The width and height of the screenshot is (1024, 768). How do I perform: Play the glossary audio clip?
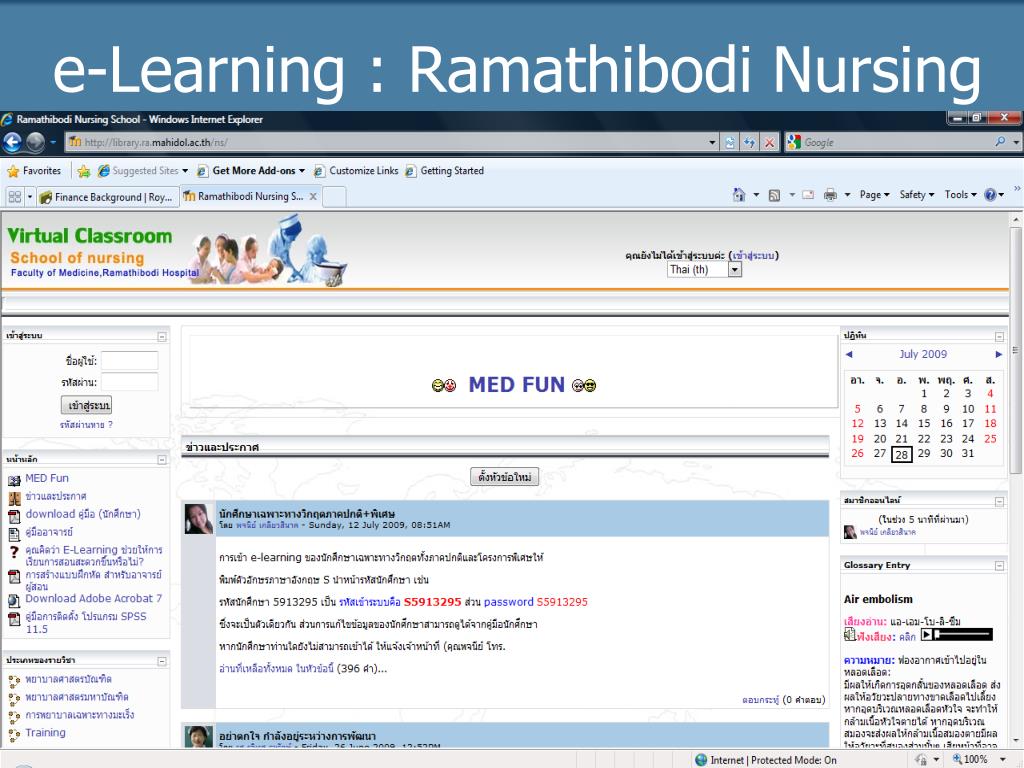927,635
